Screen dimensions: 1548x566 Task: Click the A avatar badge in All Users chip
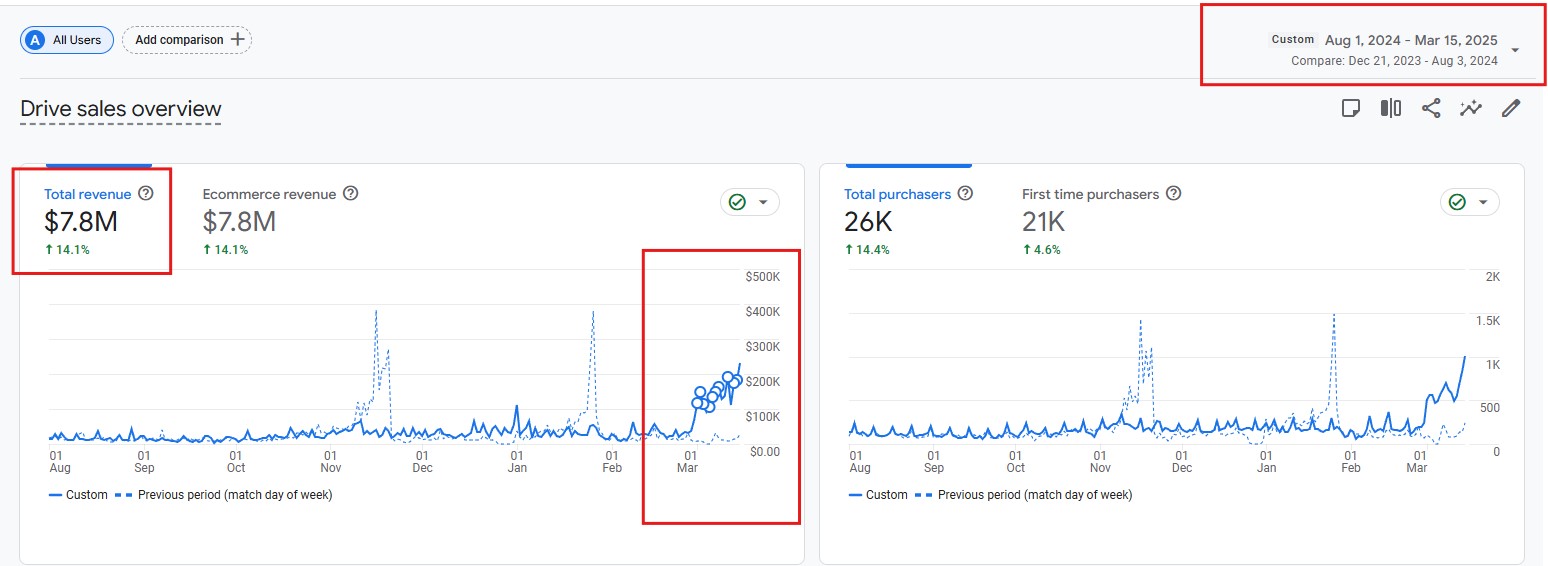pyautogui.click(x=36, y=40)
